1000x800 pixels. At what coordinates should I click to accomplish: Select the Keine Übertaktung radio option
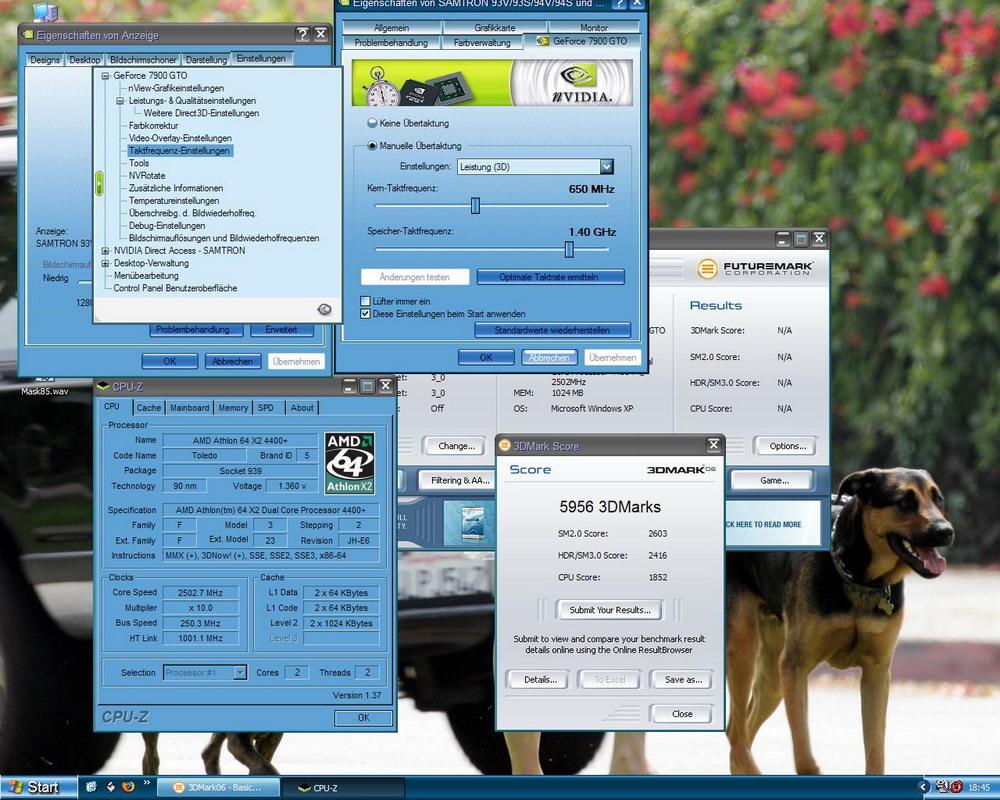click(372, 123)
